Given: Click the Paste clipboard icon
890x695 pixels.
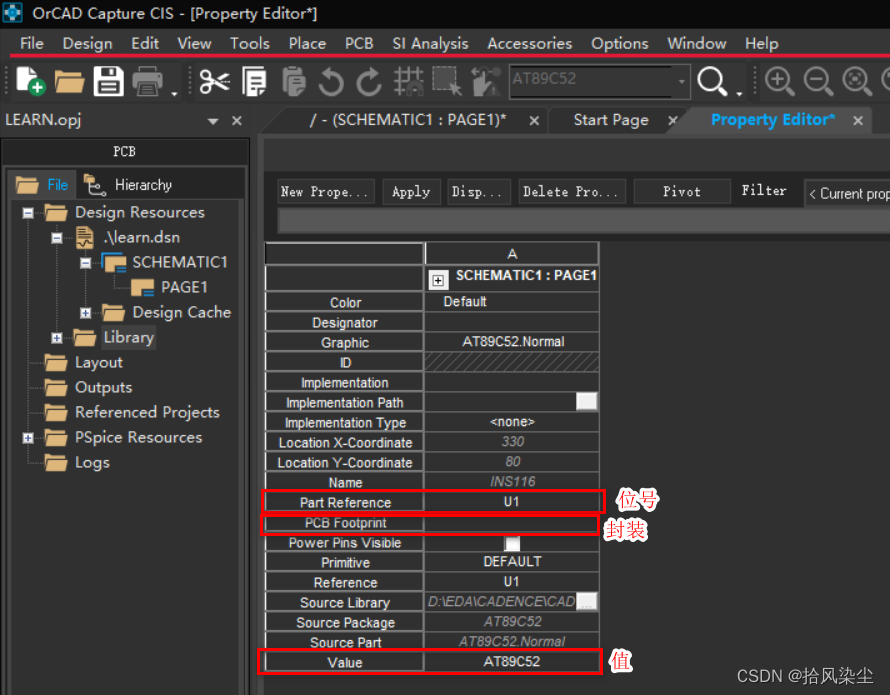Looking at the screenshot, I should point(293,81).
